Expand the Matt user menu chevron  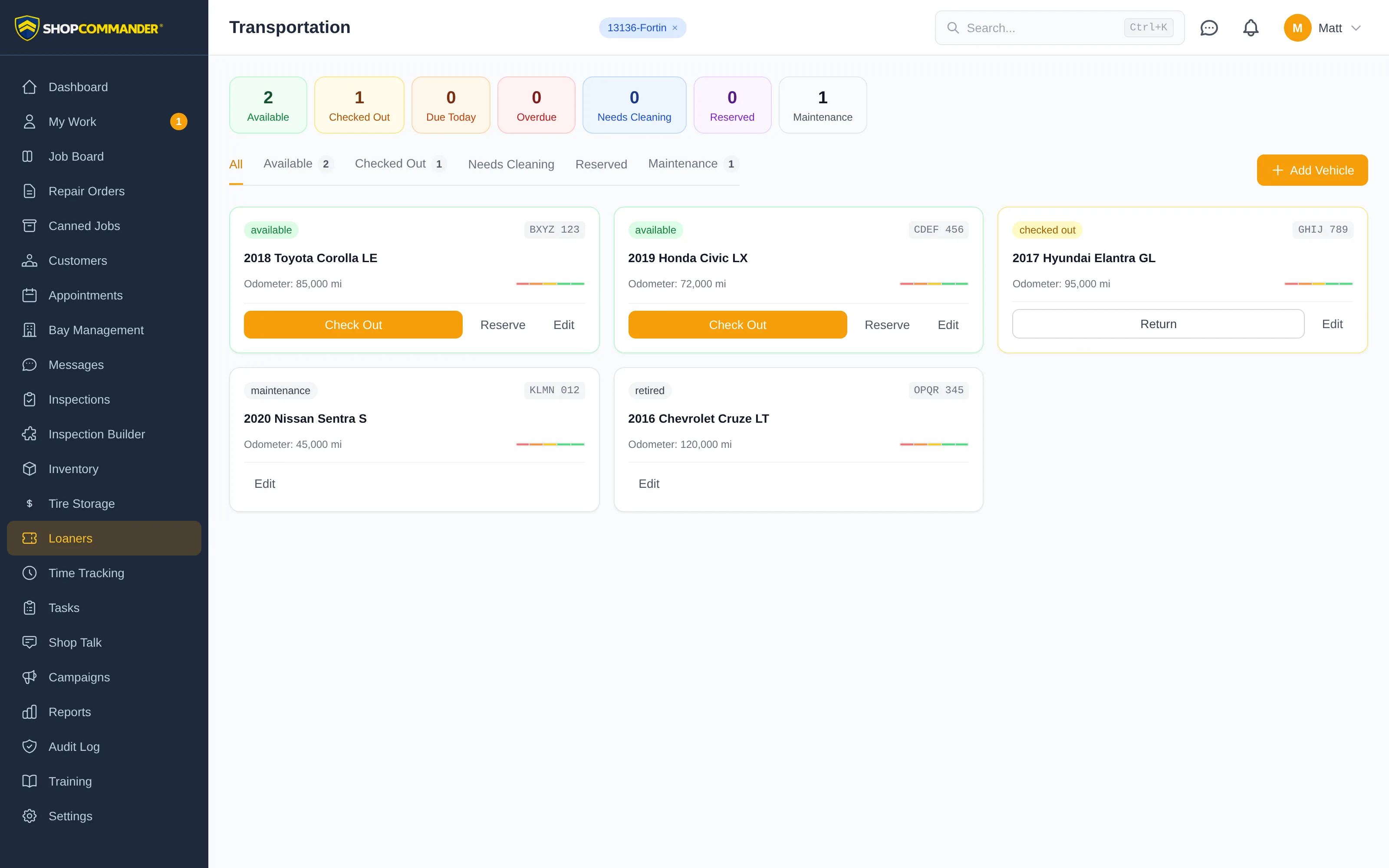(x=1356, y=27)
